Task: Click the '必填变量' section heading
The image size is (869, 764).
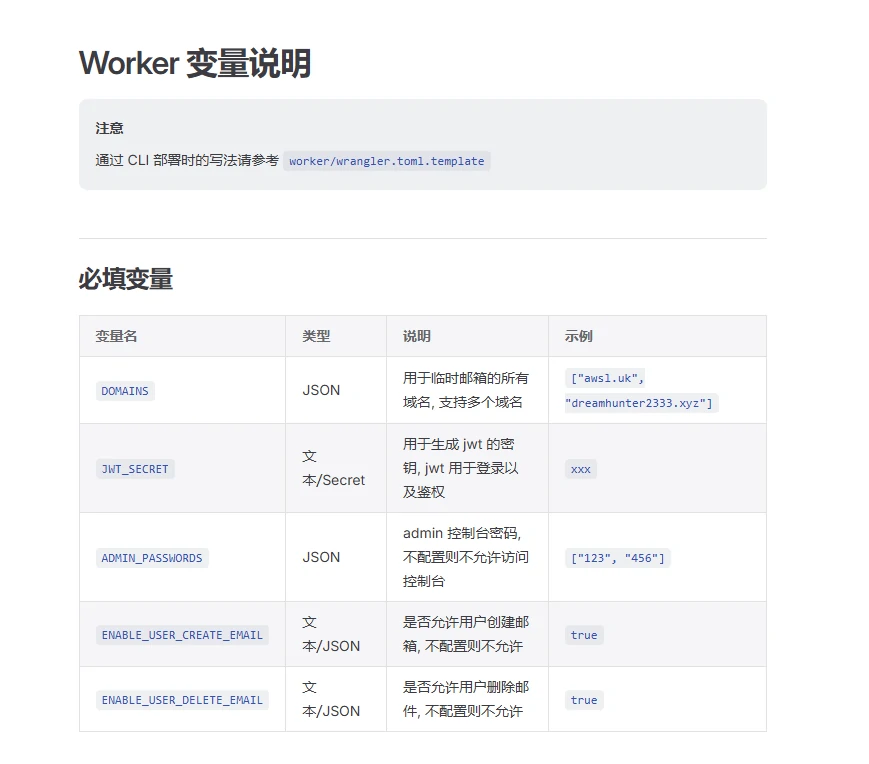Action: click(126, 279)
